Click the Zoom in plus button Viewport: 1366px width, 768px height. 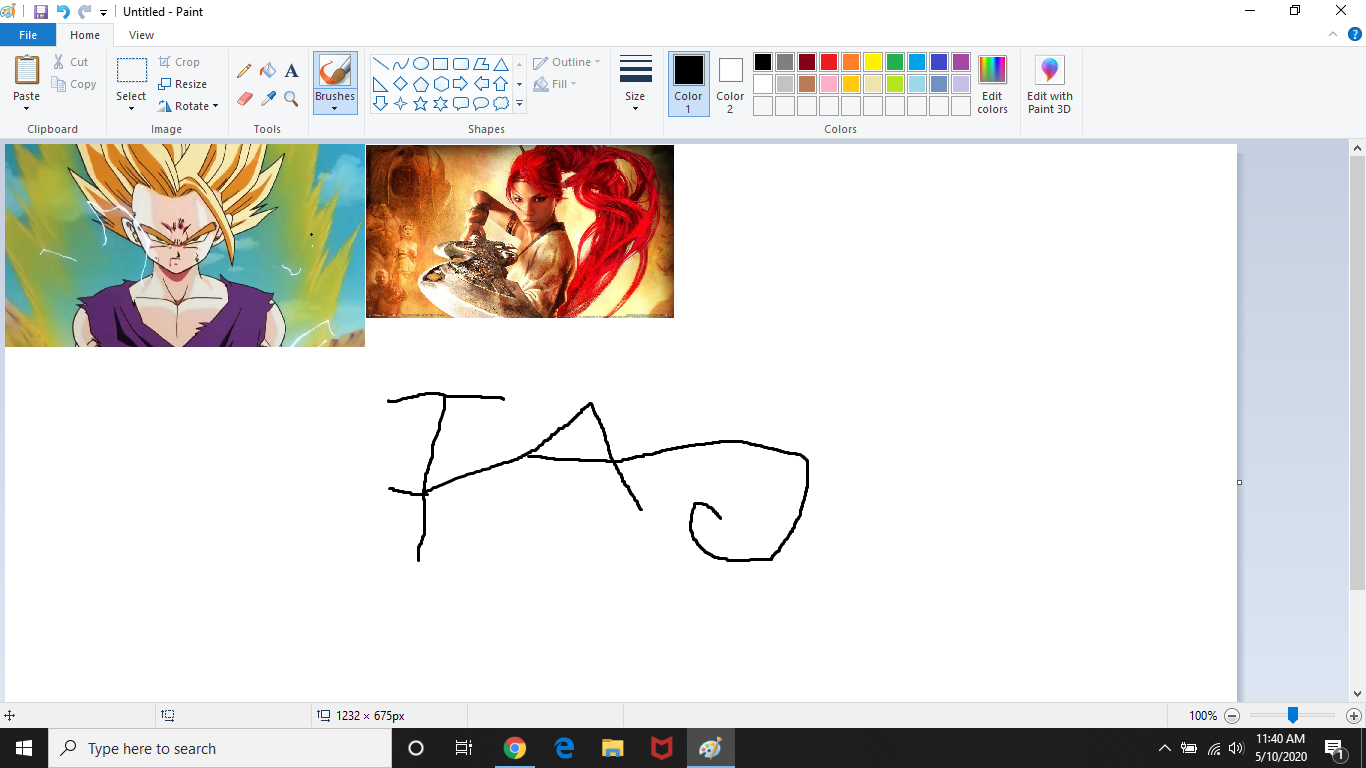(x=1354, y=716)
